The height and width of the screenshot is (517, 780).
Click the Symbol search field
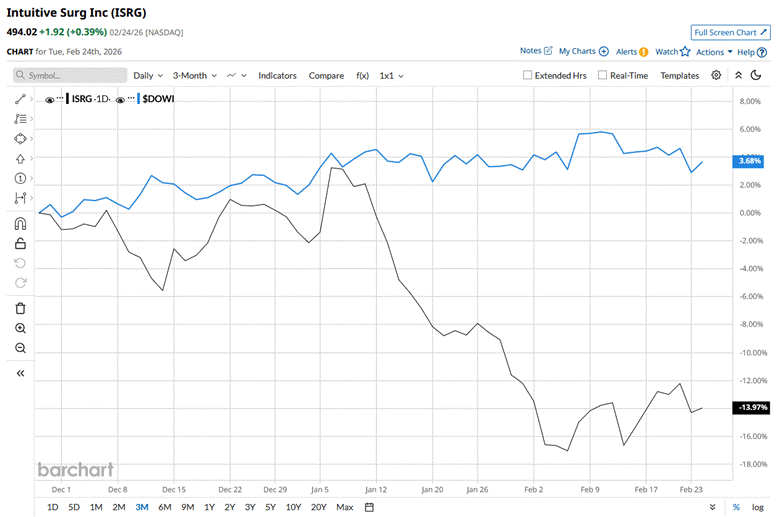70,75
